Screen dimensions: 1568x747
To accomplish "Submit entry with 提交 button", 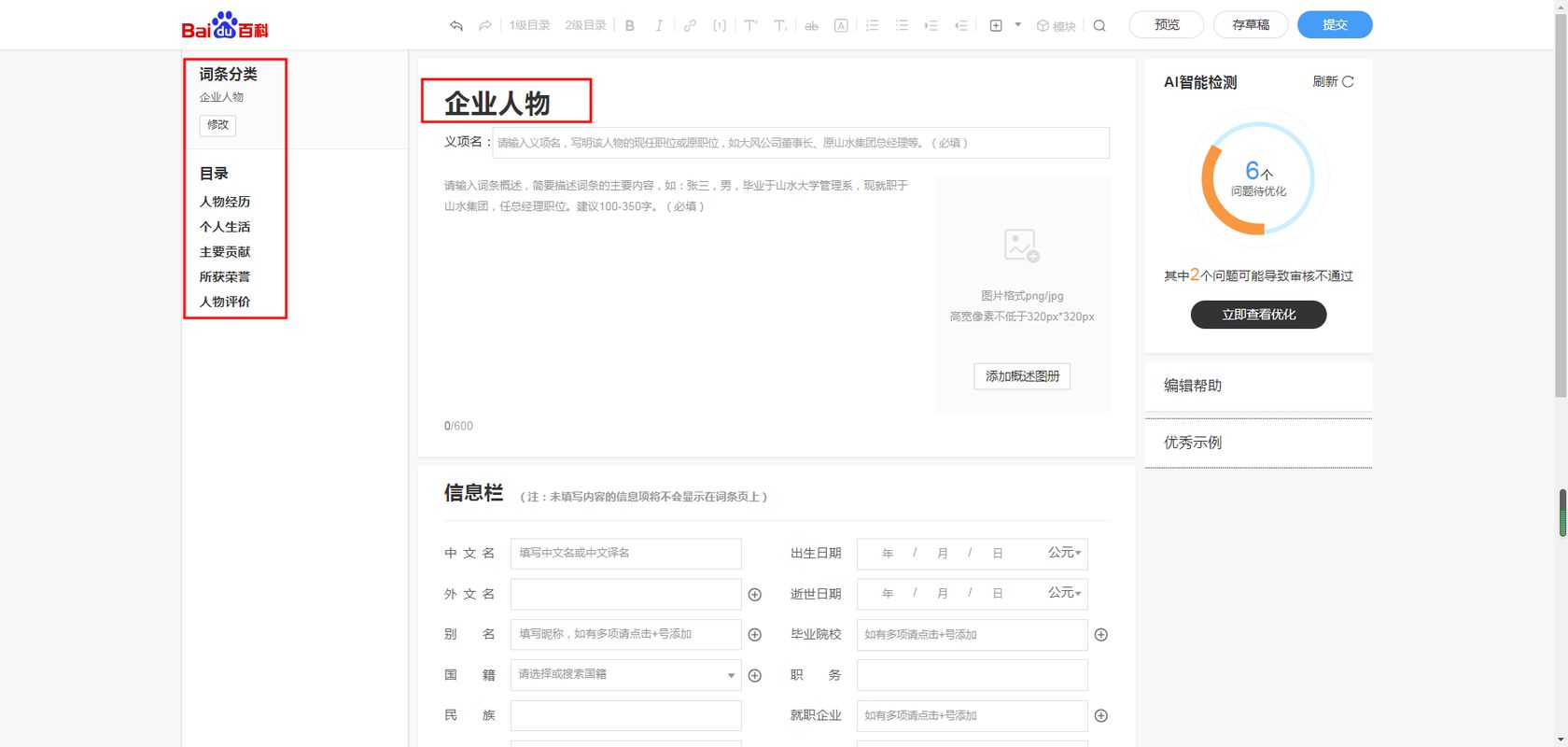I will tap(1335, 25).
